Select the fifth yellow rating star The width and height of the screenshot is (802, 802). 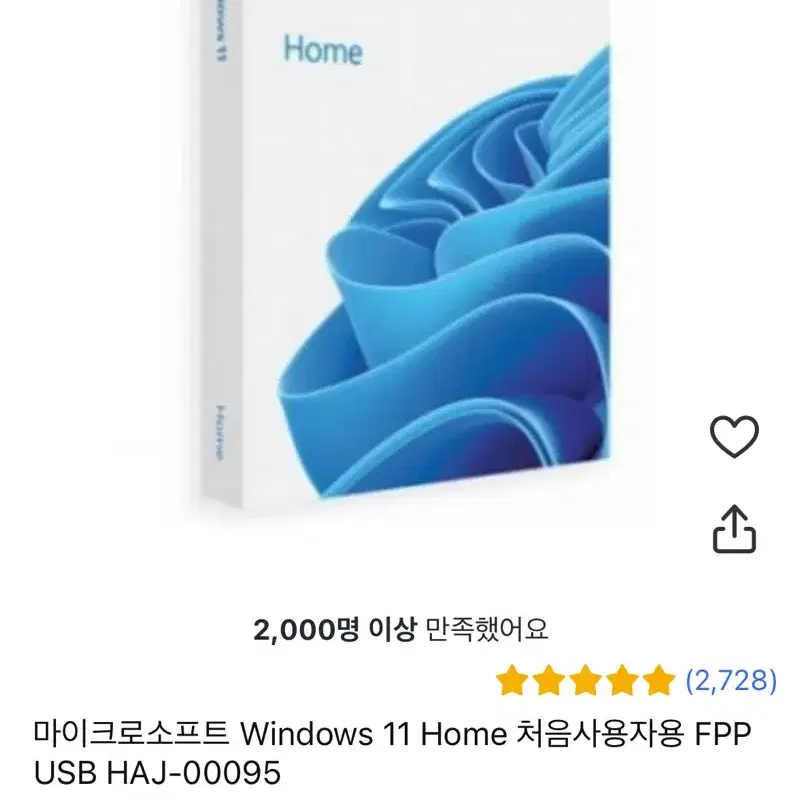658,680
